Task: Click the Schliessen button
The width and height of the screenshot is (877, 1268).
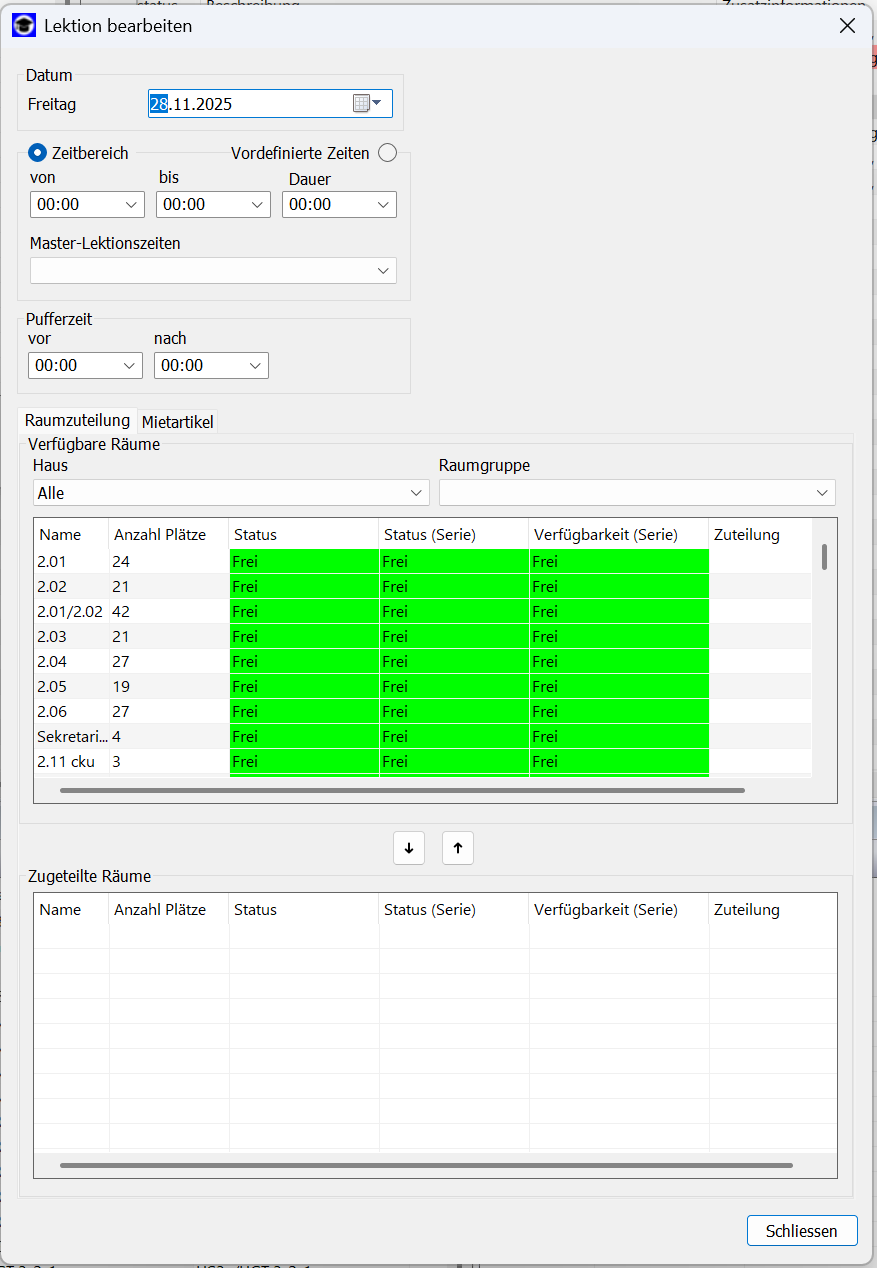Action: coord(802,1231)
